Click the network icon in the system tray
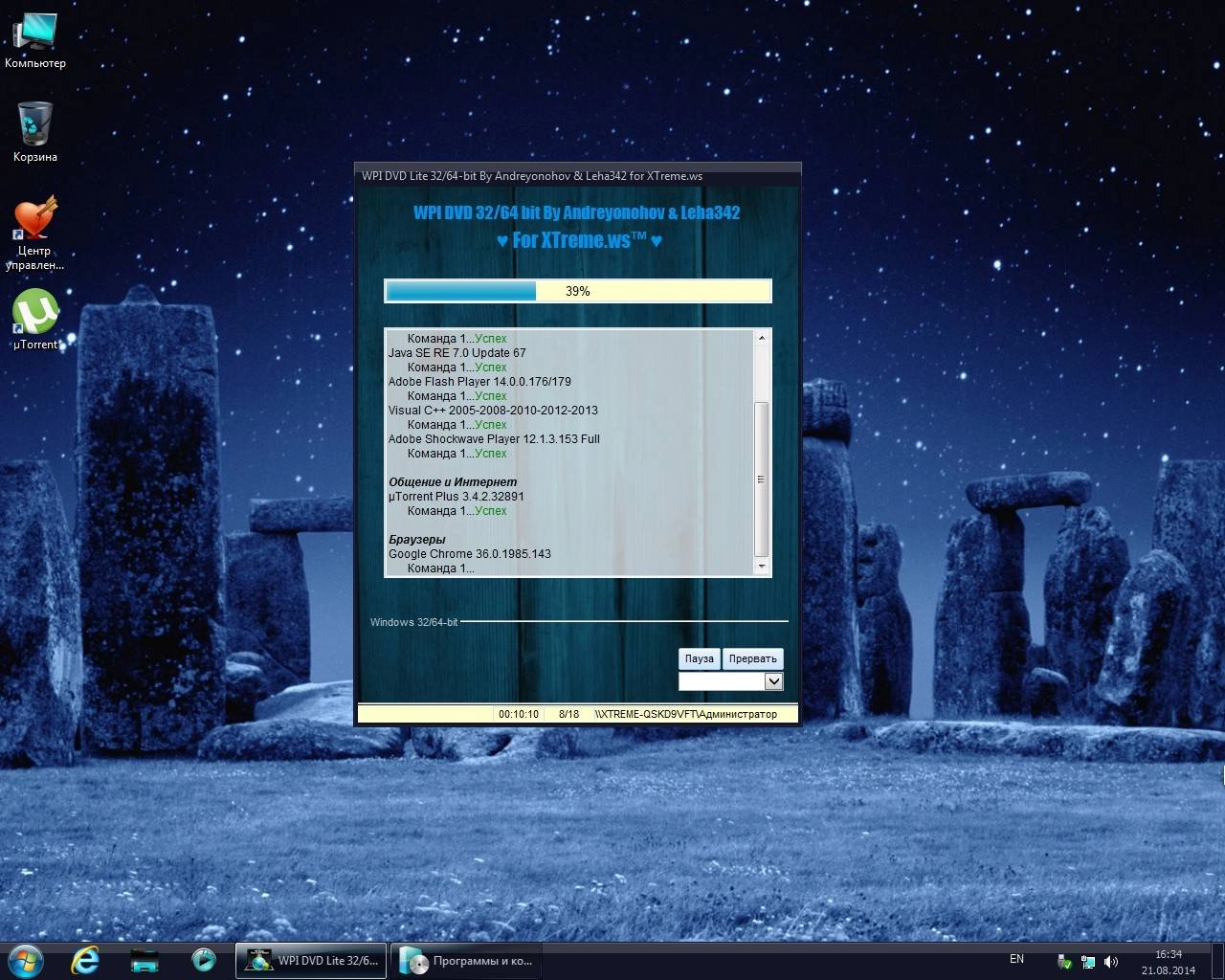Image resolution: width=1225 pixels, height=980 pixels. tap(1087, 961)
